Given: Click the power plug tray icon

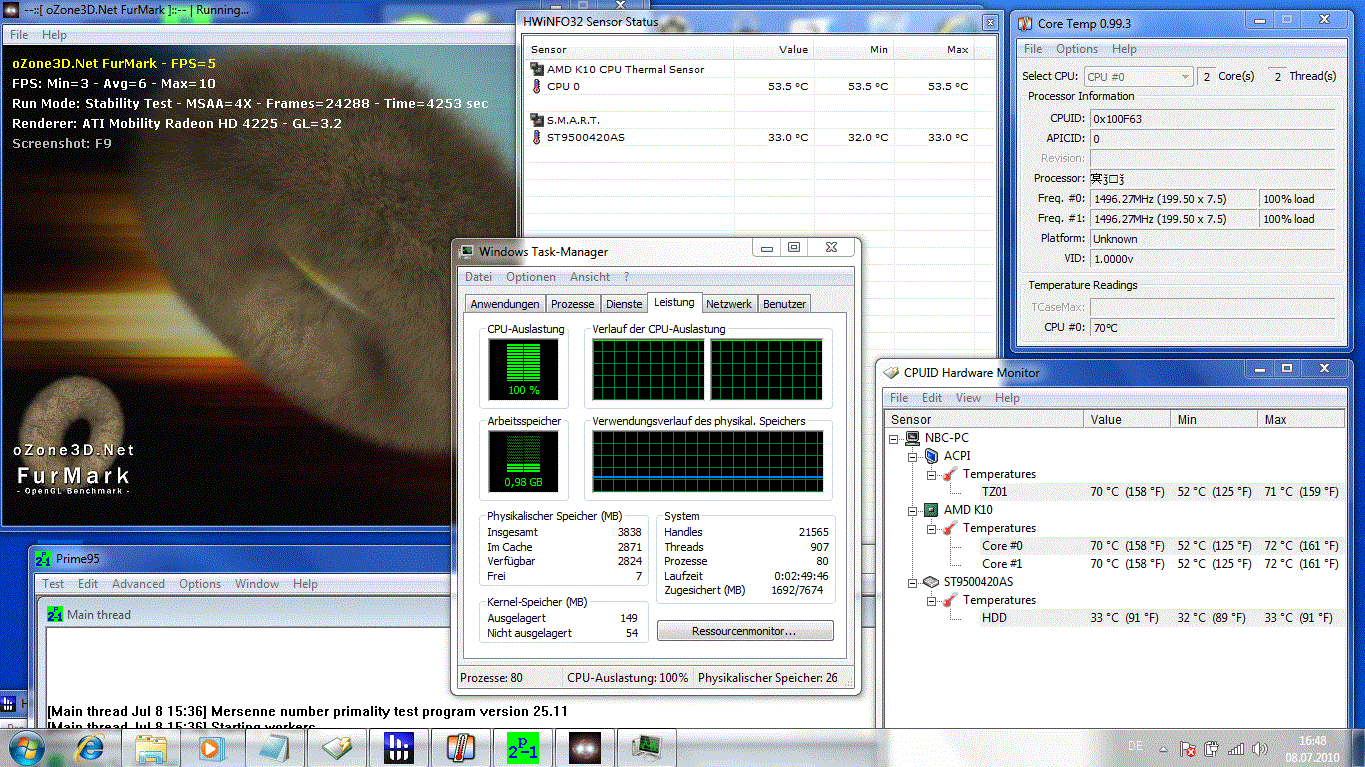Looking at the screenshot, I should tap(1212, 747).
